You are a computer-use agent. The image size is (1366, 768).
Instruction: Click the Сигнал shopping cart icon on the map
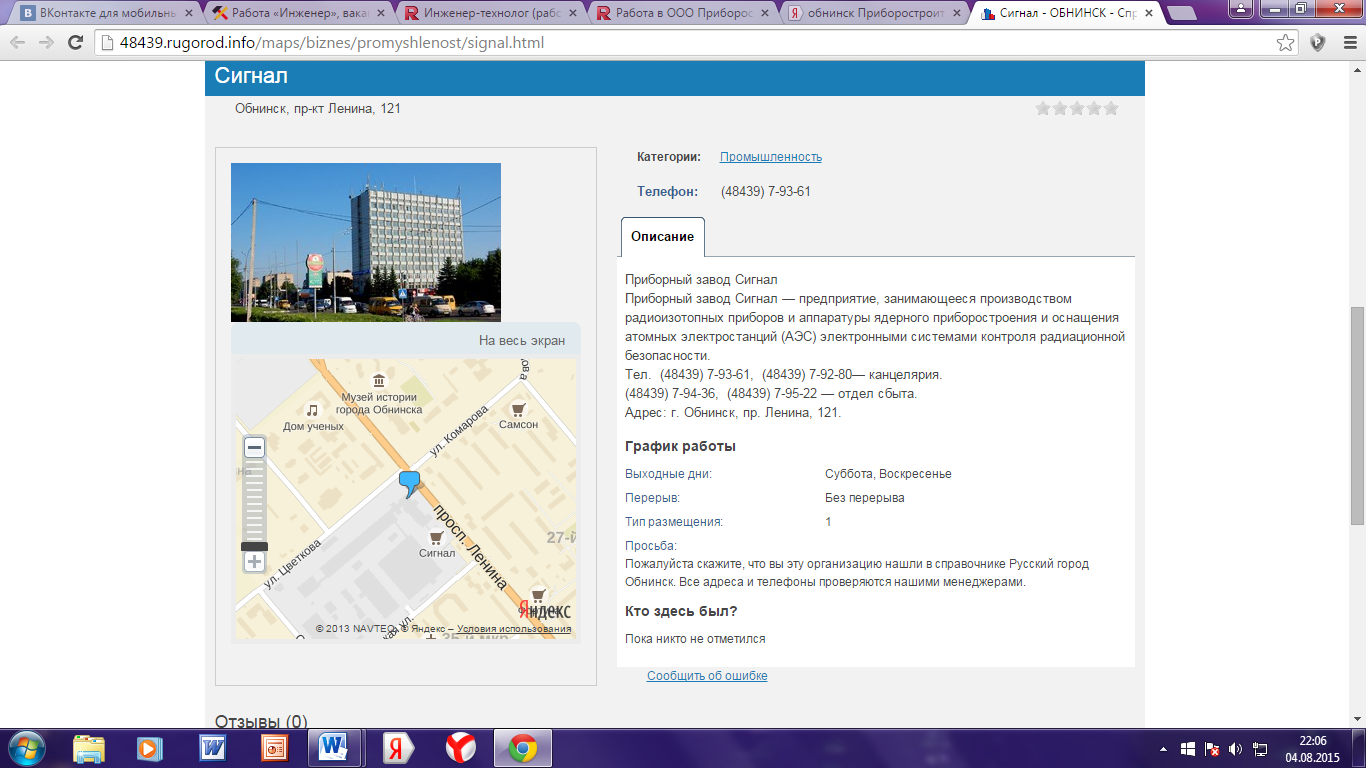[436, 537]
